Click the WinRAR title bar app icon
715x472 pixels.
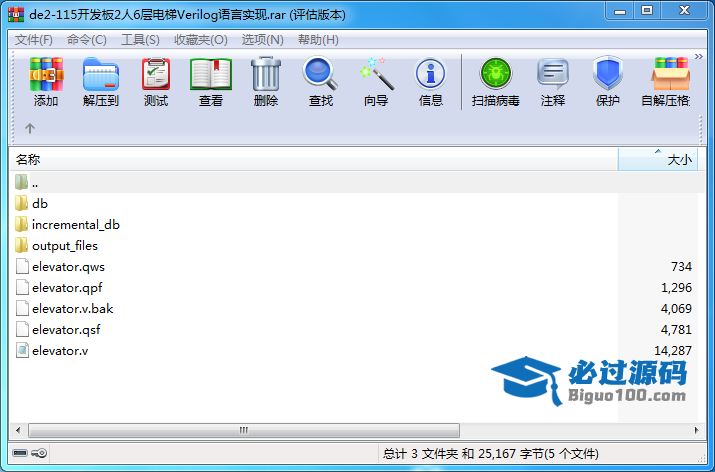click(16, 15)
